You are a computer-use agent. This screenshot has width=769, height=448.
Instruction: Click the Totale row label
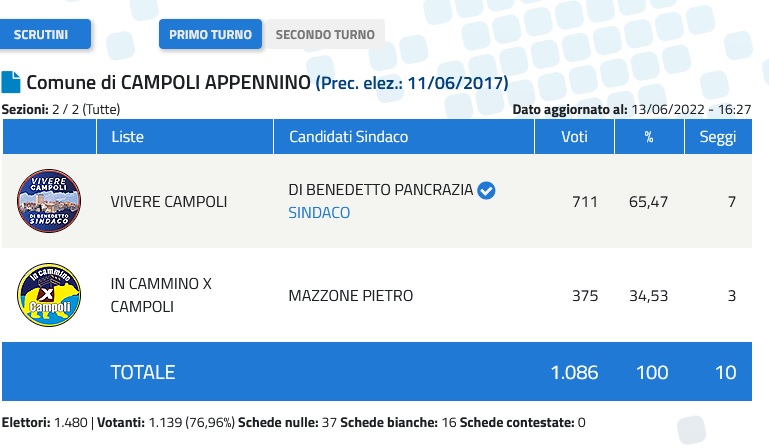(143, 373)
